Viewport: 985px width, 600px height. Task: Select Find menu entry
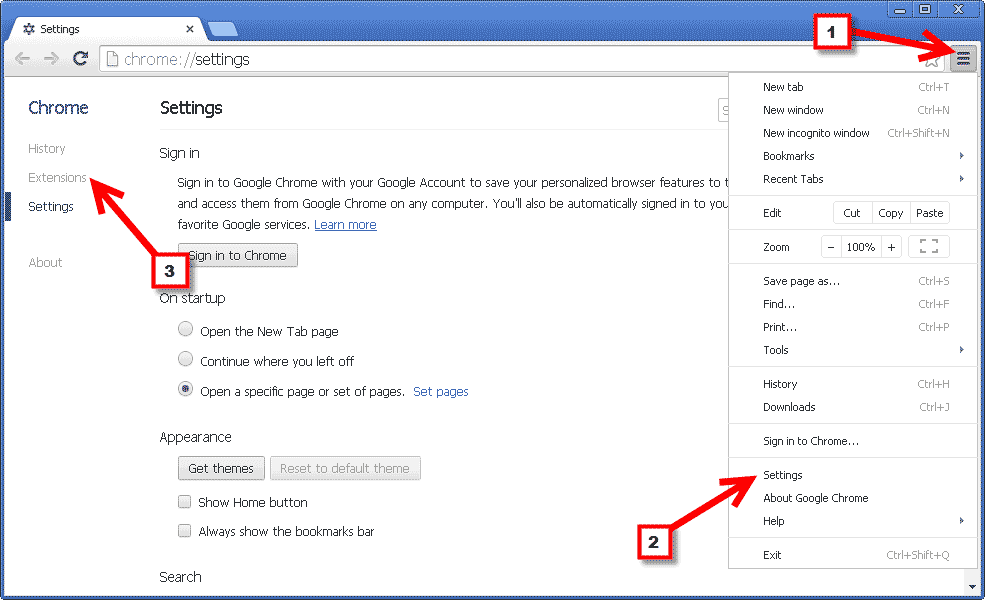853,304
